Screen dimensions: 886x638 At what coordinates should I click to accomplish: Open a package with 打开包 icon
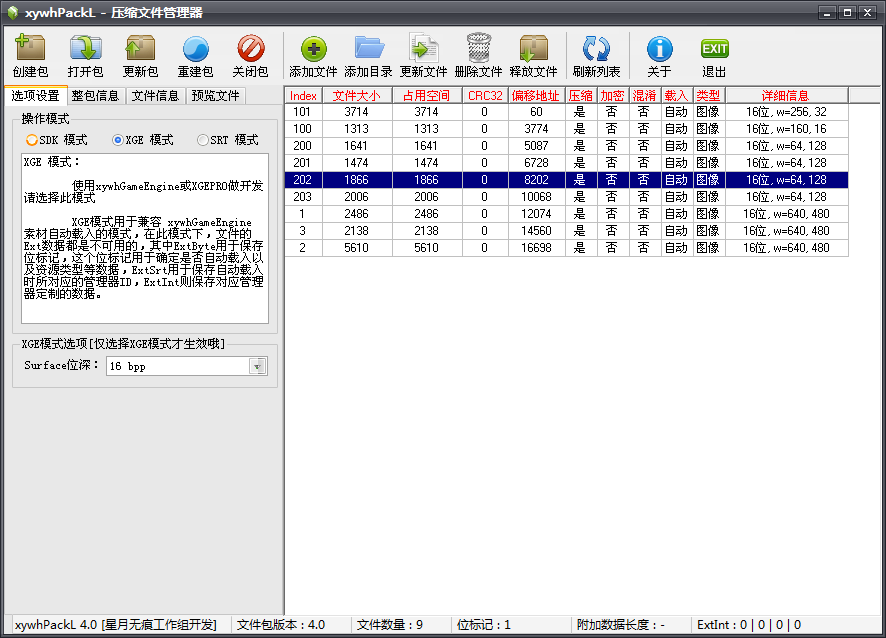[x=85, y=55]
